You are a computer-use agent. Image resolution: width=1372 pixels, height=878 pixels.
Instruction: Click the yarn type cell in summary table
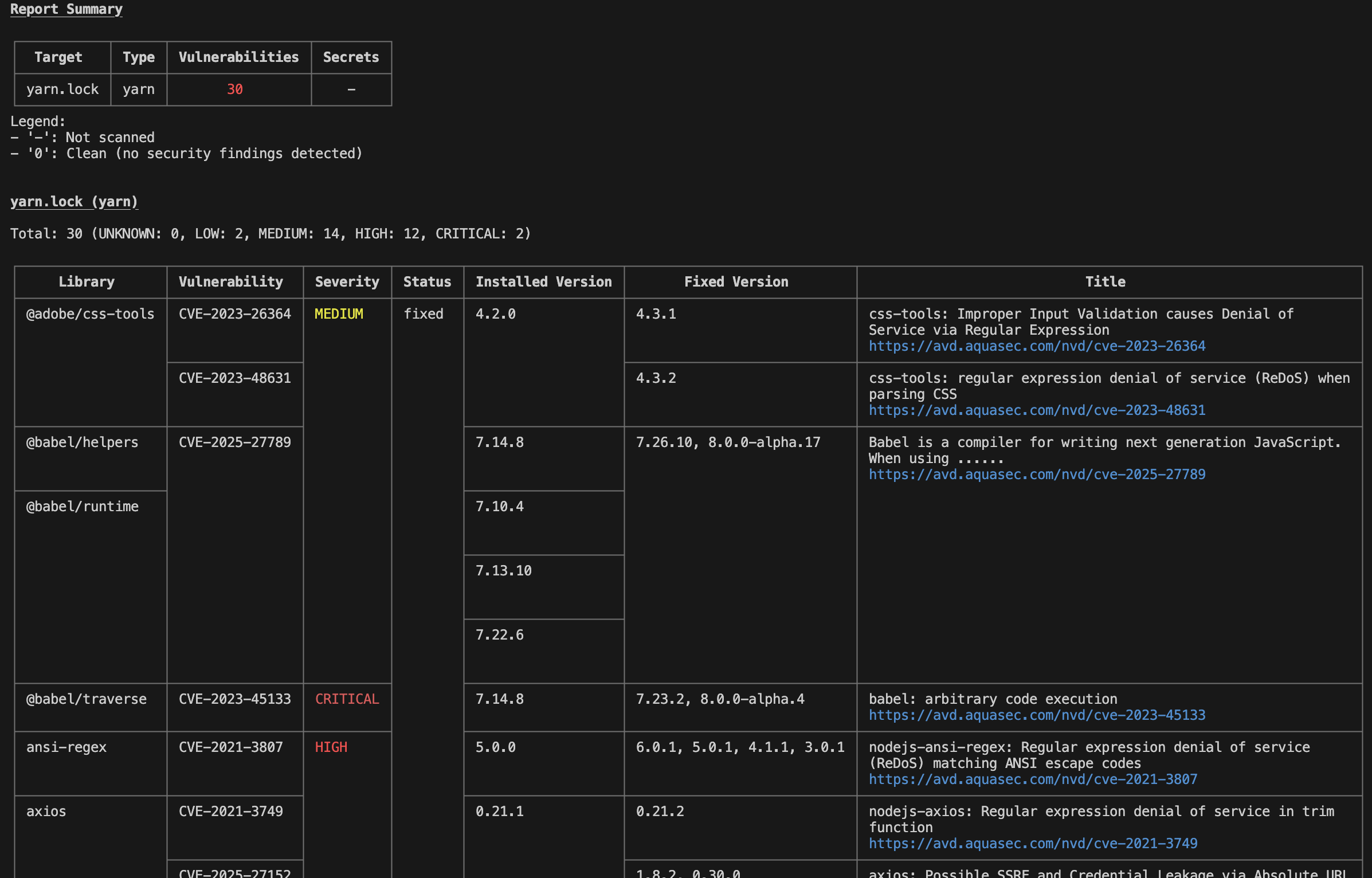coord(139,89)
